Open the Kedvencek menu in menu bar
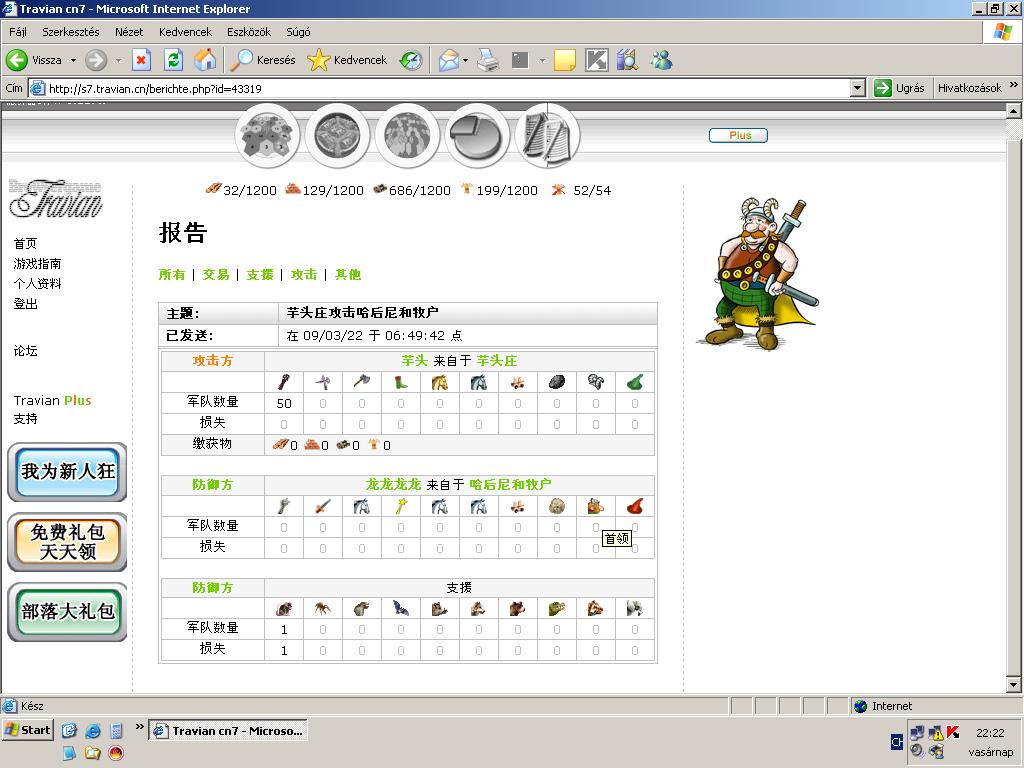Screen dimensions: 1024x768 click(185, 32)
